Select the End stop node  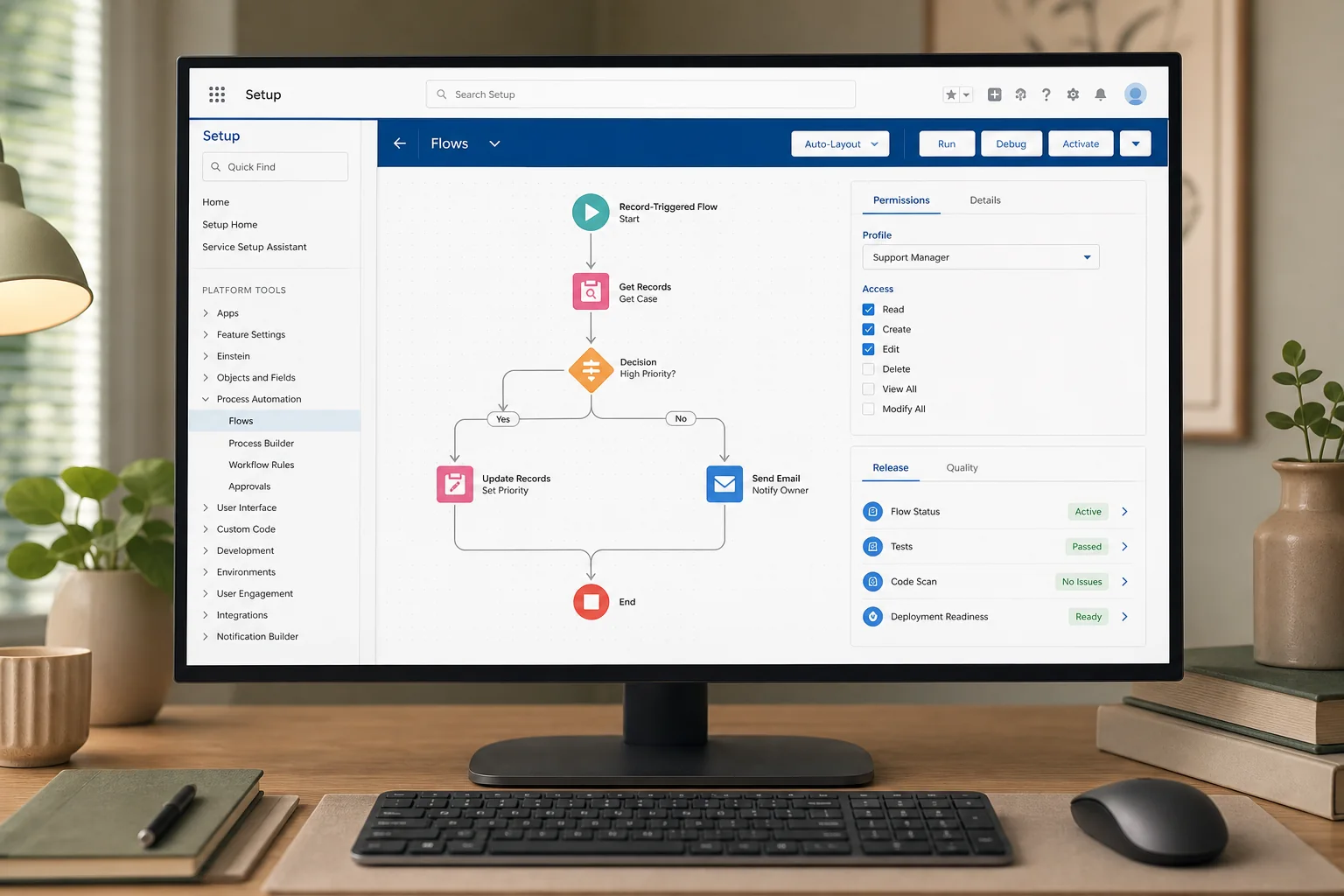591,602
